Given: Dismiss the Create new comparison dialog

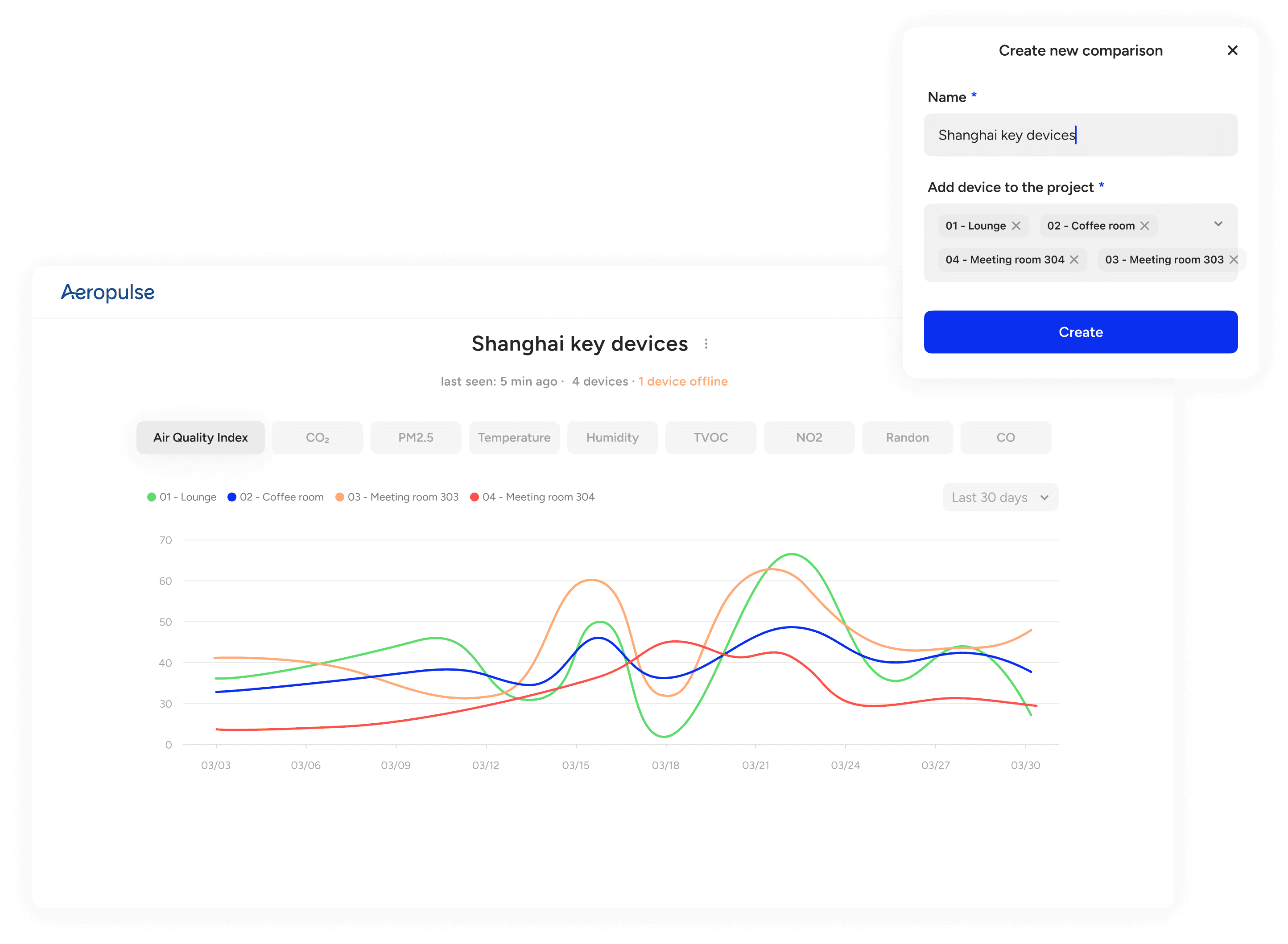Looking at the screenshot, I should click(1233, 50).
